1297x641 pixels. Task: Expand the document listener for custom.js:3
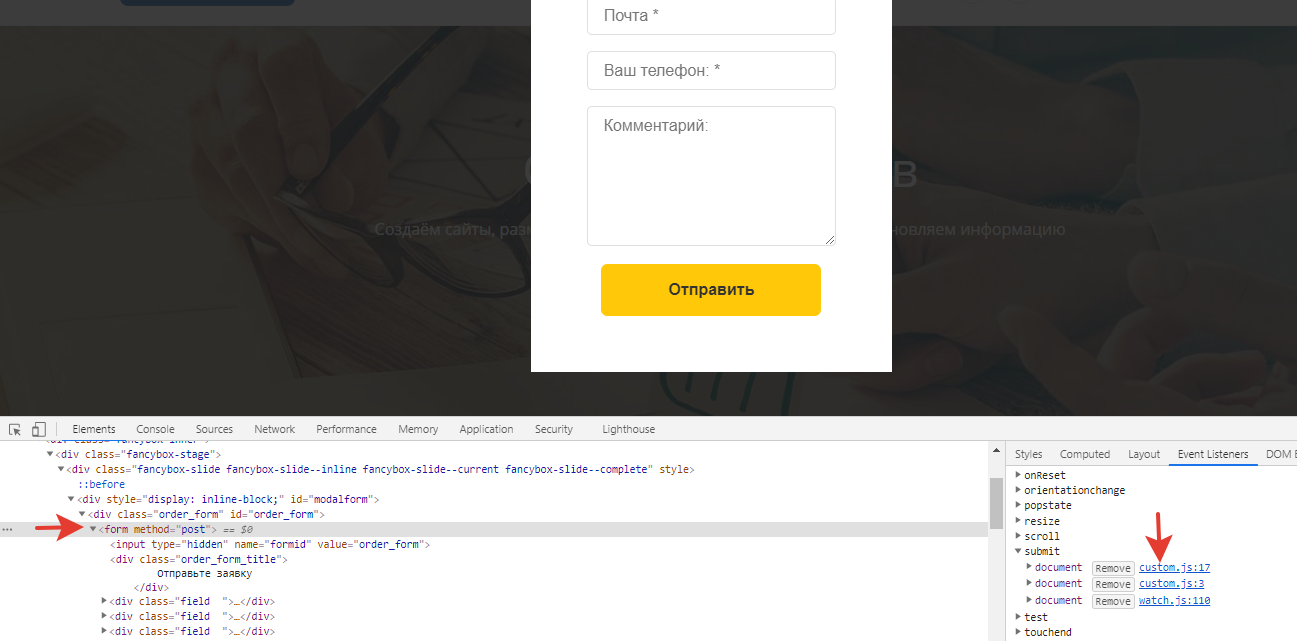click(x=1029, y=583)
